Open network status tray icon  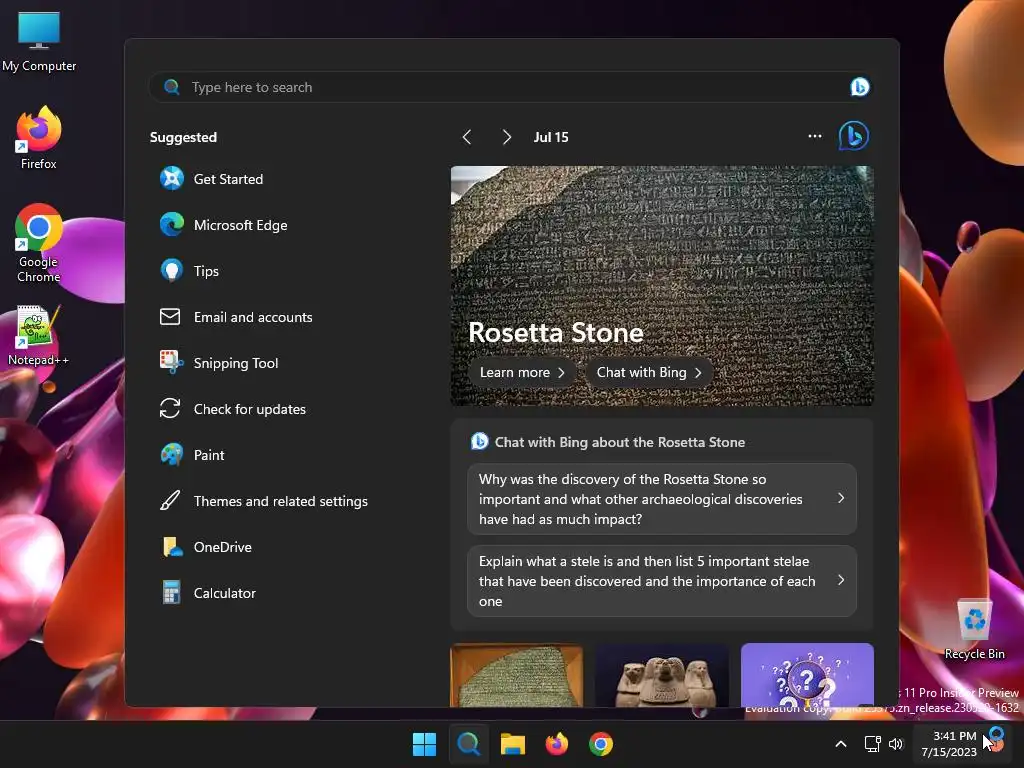(872, 744)
